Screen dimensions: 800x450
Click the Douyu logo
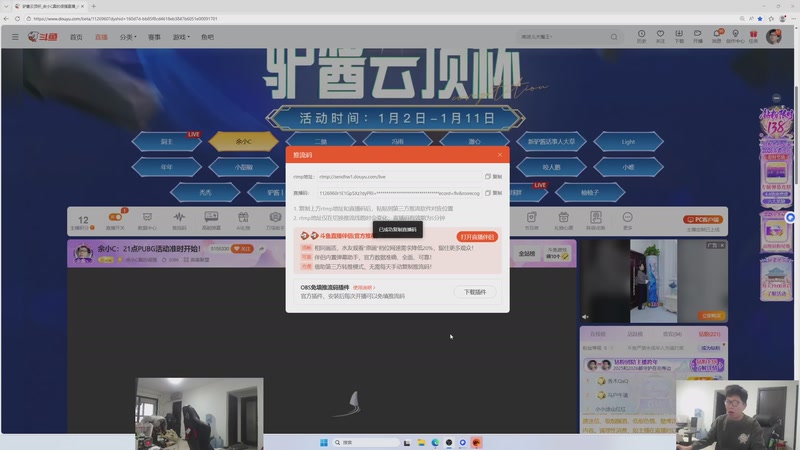(x=43, y=37)
